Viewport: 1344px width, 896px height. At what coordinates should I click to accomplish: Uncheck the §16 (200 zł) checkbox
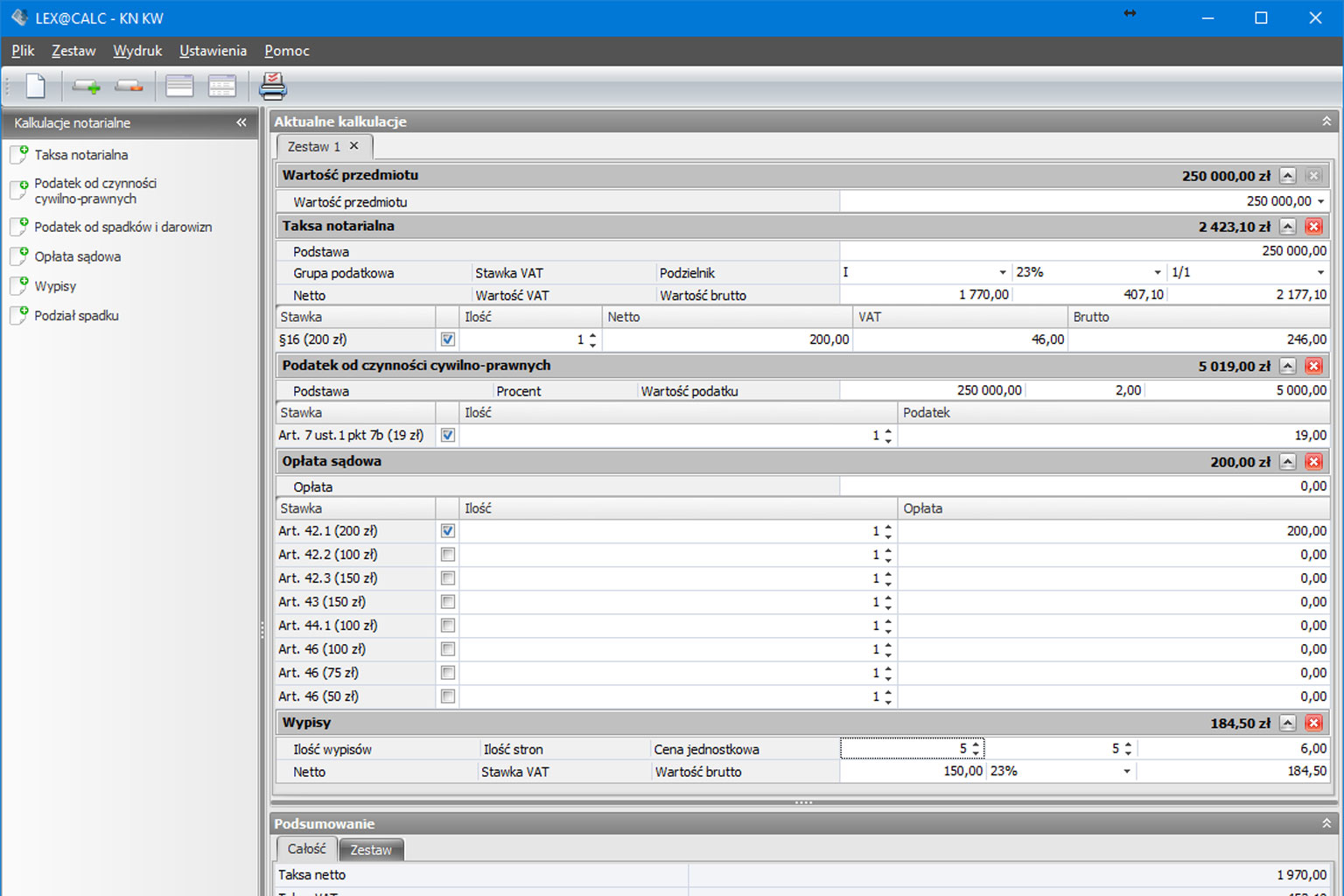[x=448, y=339]
